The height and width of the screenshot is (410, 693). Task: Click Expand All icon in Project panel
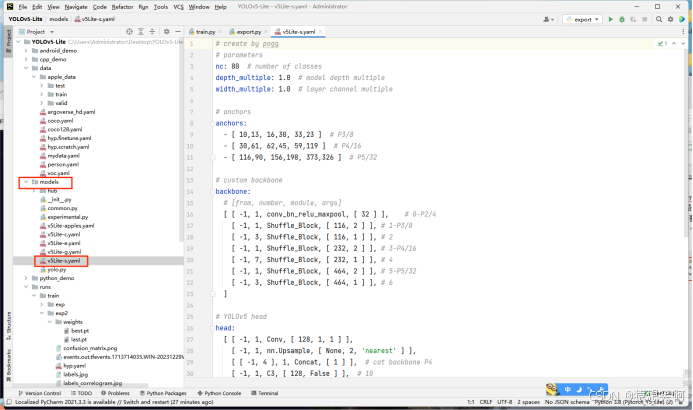(x=141, y=32)
